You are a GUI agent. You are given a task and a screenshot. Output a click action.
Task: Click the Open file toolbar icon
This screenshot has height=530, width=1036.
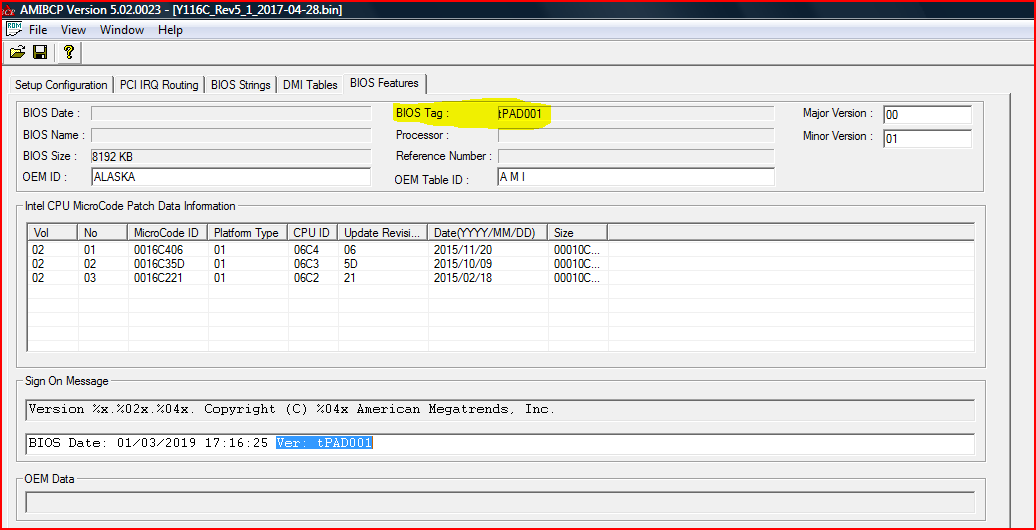click(x=17, y=52)
